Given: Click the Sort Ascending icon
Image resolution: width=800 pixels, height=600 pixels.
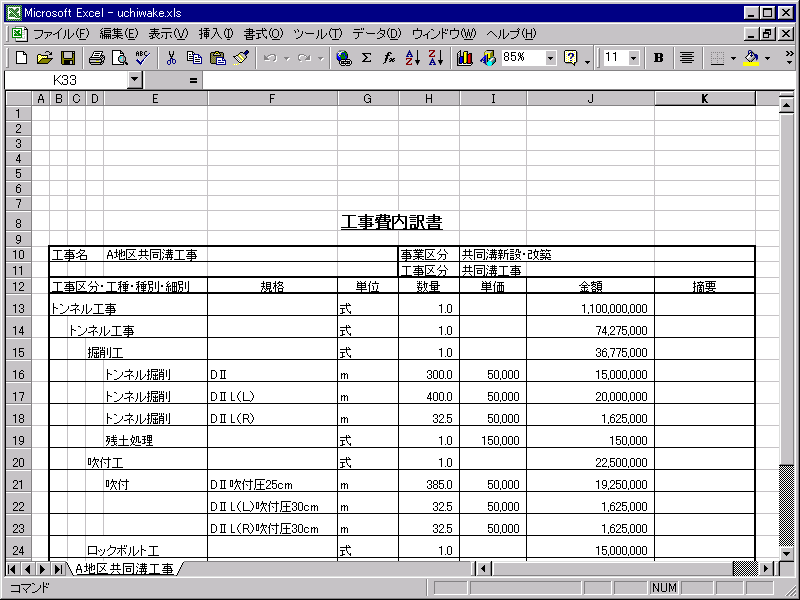Looking at the screenshot, I should [412, 58].
